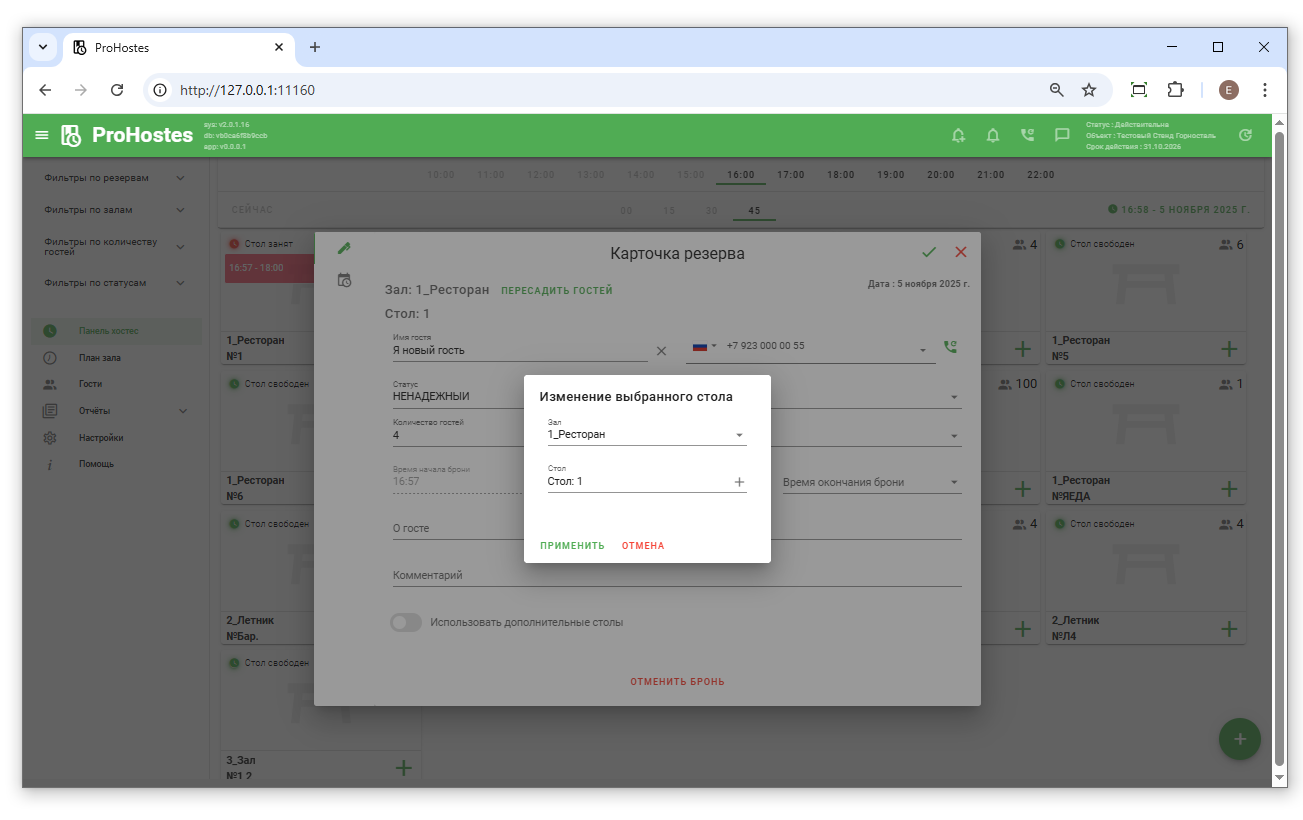Screen dimensions: 1303x820
Task: Click the green checkmark to save reservation card
Action: 929,252
